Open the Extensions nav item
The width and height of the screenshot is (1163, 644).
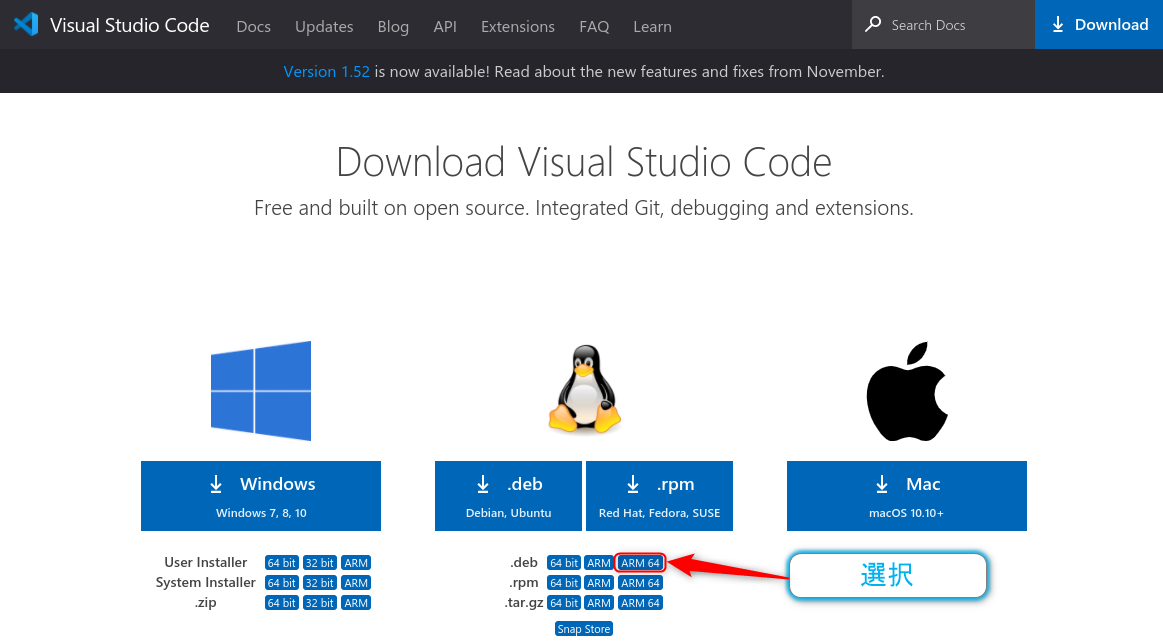click(518, 26)
